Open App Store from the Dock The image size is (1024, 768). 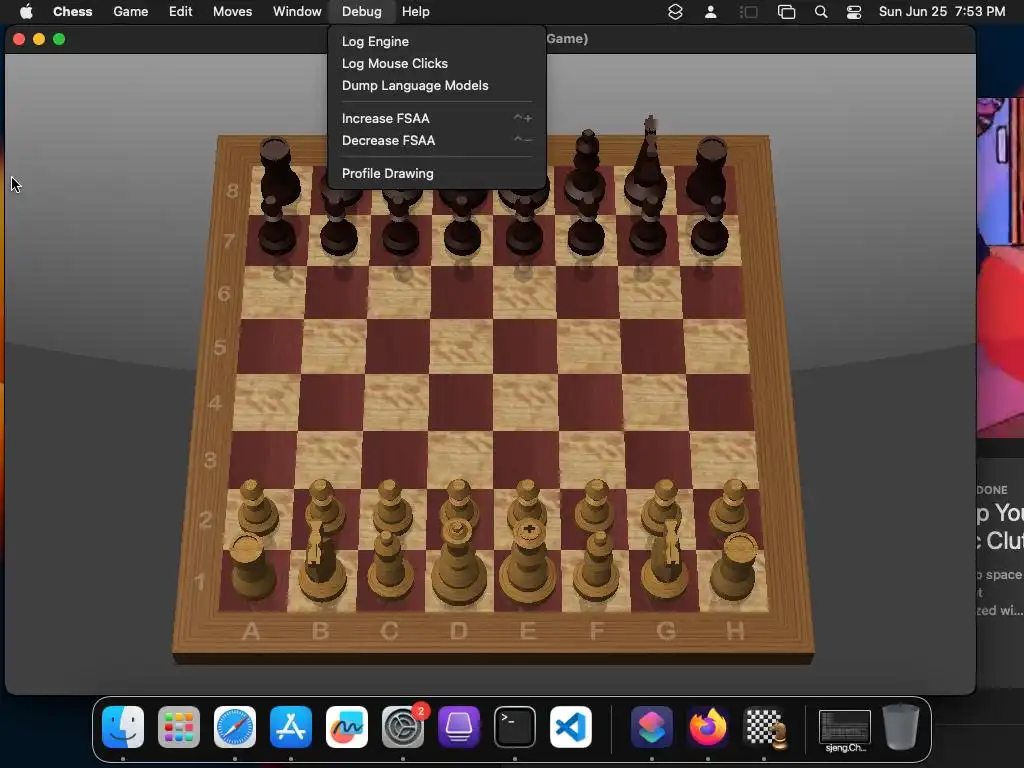point(291,727)
